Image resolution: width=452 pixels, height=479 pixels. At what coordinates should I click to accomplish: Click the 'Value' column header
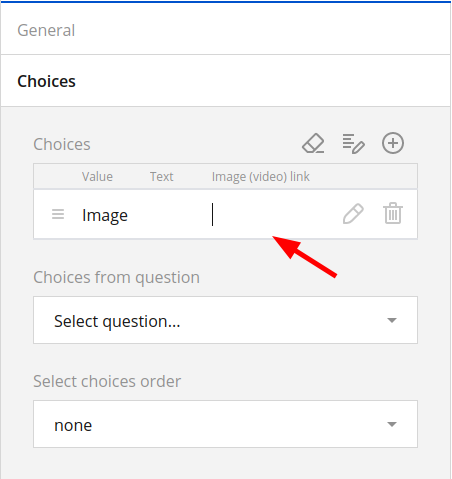97,177
